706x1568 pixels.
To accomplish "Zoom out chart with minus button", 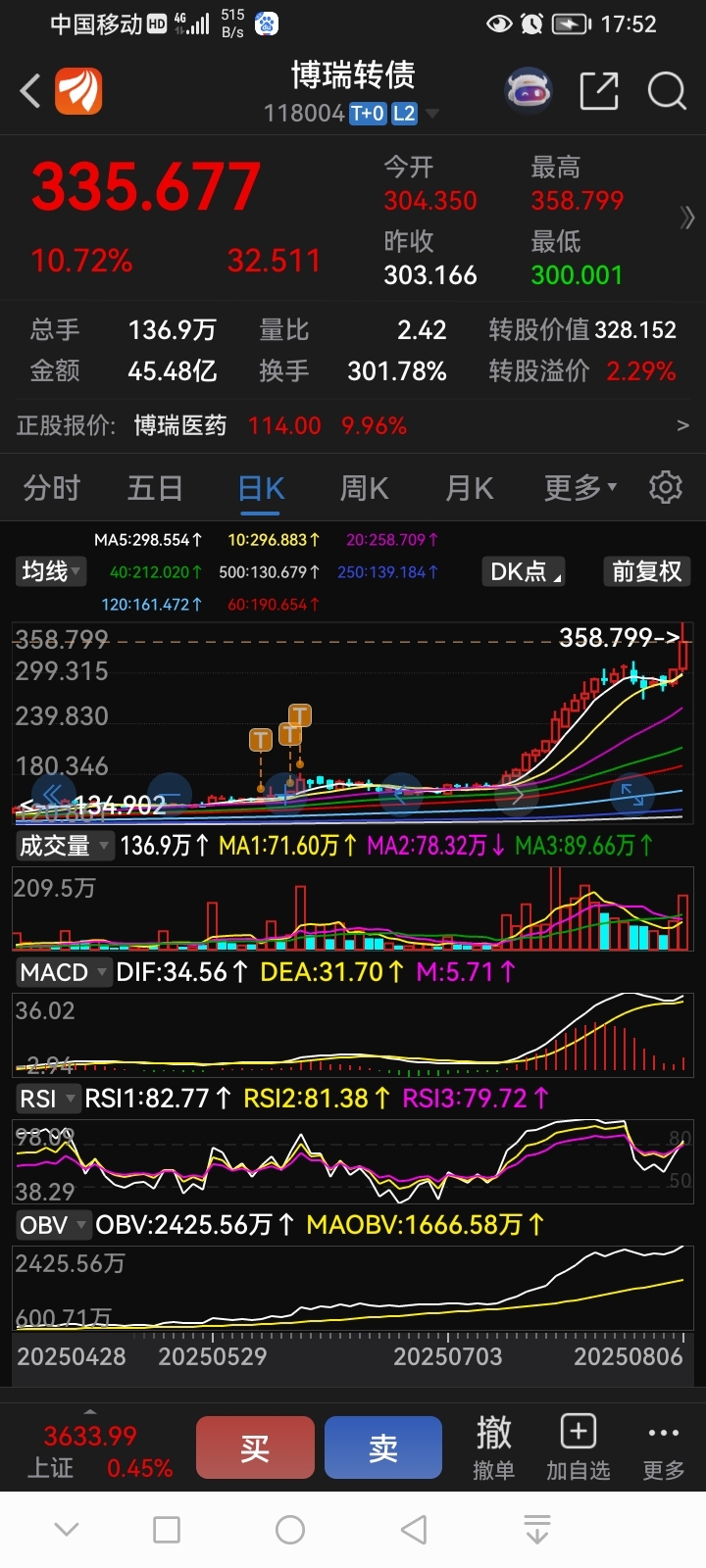I will (x=169, y=795).
